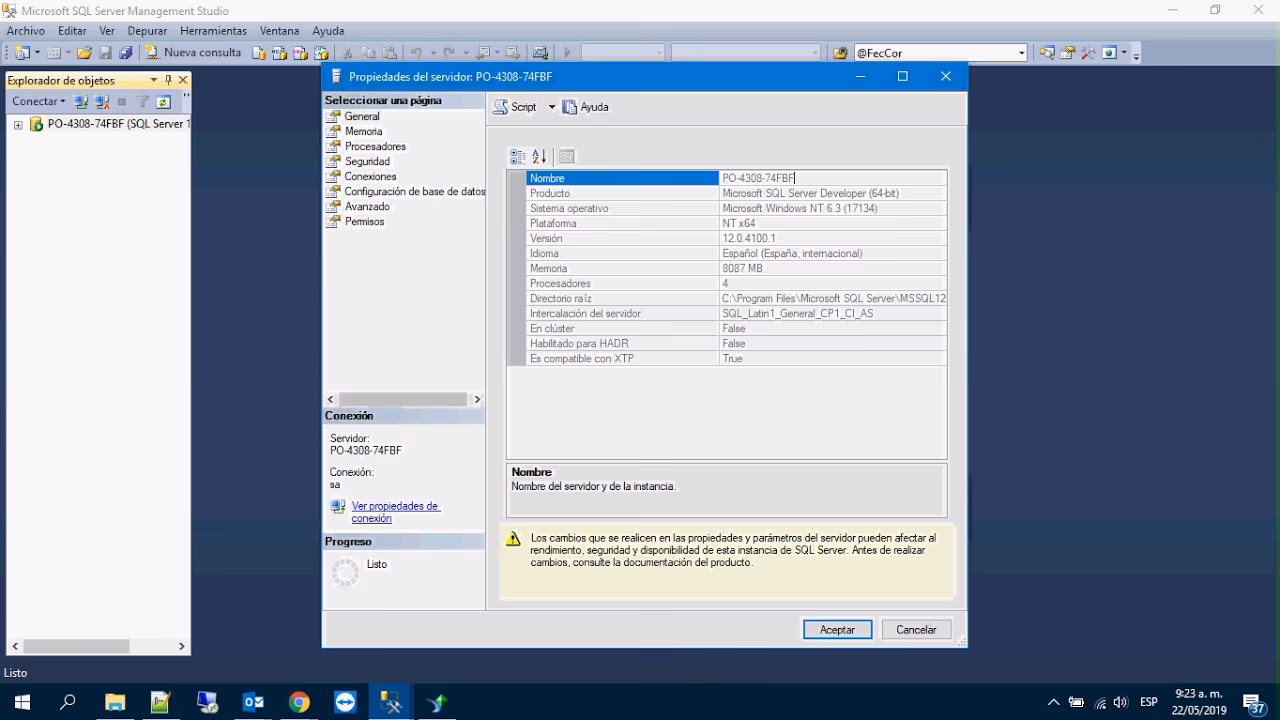Click the Open File folder icon
1280x720 pixels.
click(x=85, y=53)
